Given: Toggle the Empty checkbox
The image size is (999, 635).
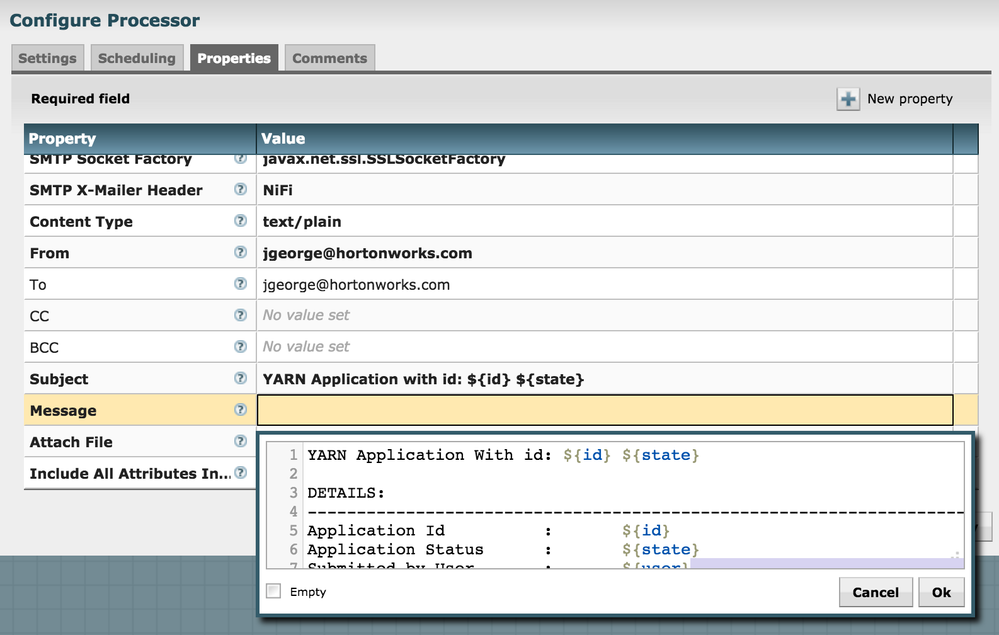Looking at the screenshot, I should [274, 592].
